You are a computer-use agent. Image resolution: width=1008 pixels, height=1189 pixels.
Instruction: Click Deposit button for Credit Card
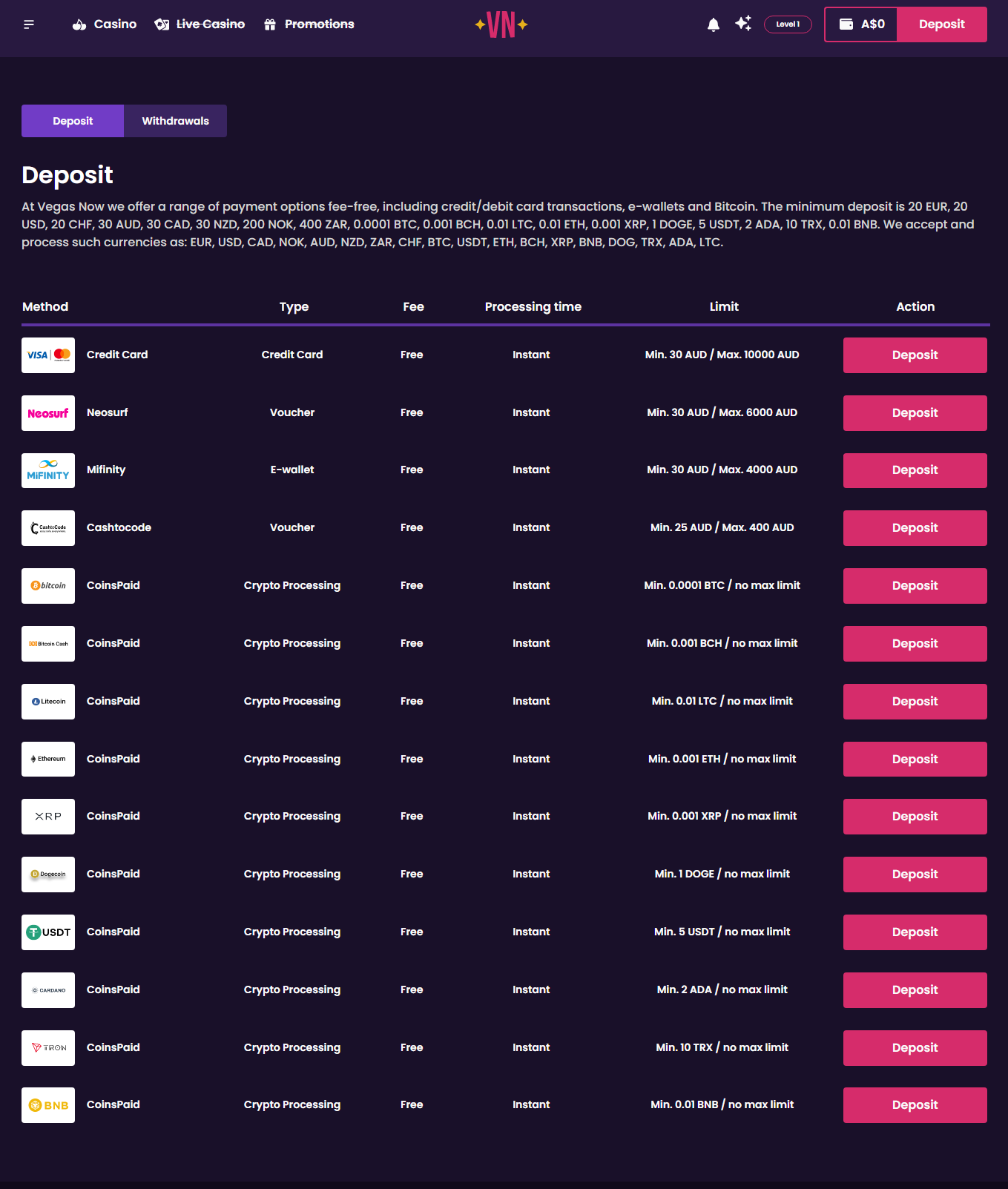click(x=915, y=355)
